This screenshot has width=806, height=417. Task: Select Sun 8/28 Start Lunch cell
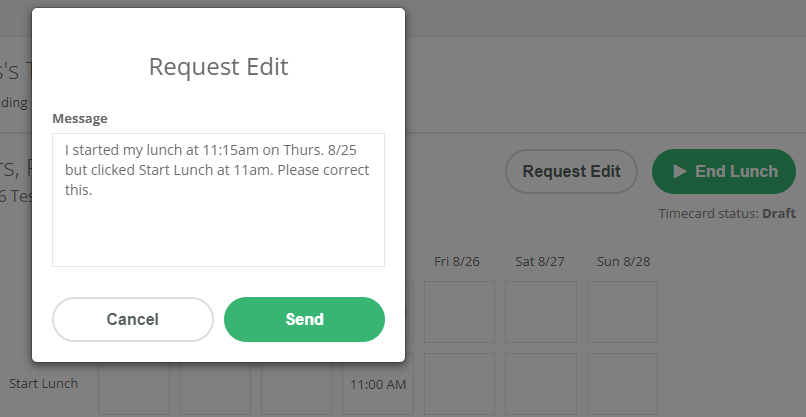click(622, 384)
